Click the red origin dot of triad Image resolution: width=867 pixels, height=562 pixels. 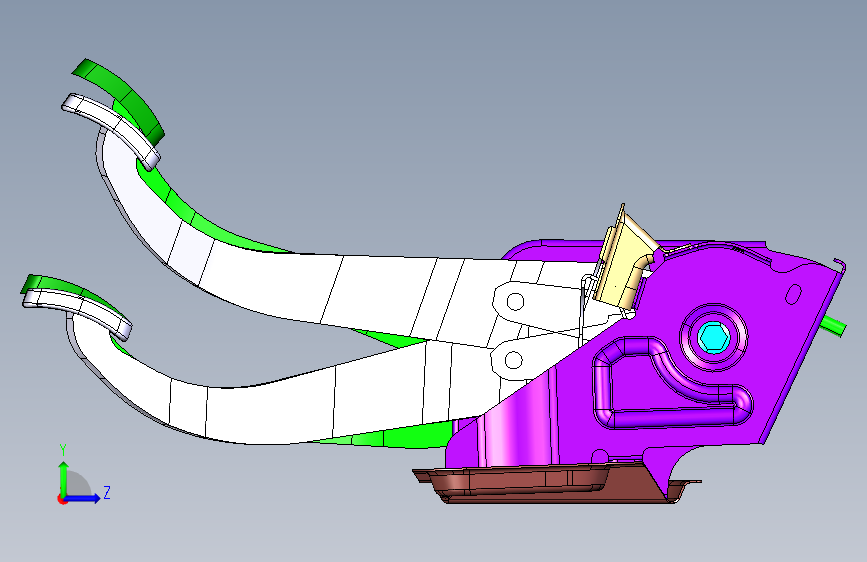tap(62, 499)
